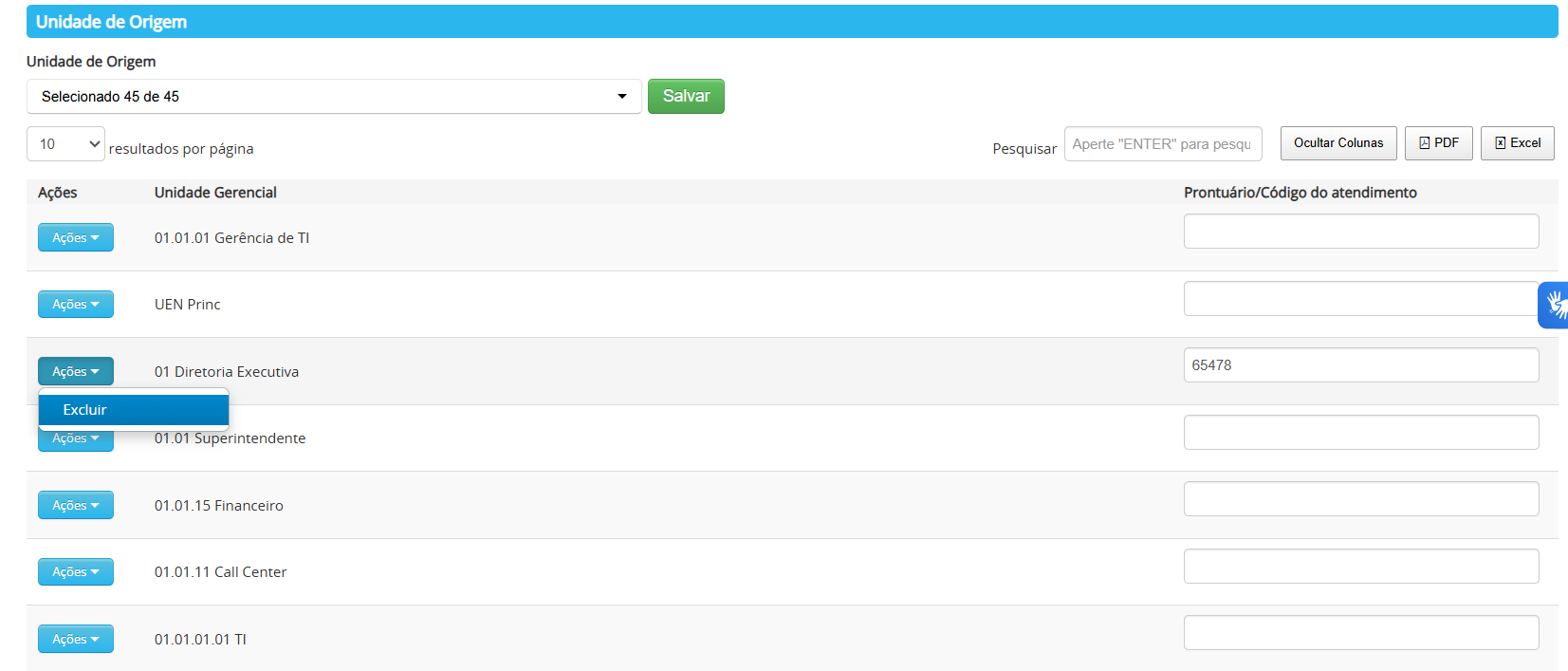1568x671 pixels.
Task: Select Excluir in the open actions menu
Action: click(x=133, y=410)
